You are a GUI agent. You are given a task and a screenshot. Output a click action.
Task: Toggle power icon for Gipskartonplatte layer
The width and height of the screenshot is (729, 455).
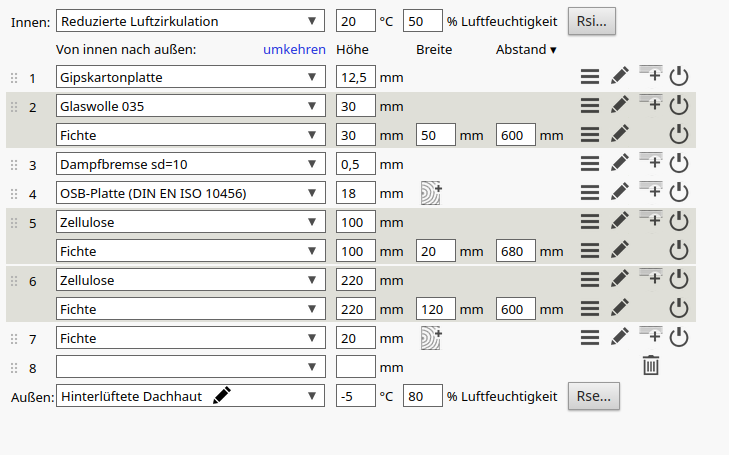tap(679, 76)
